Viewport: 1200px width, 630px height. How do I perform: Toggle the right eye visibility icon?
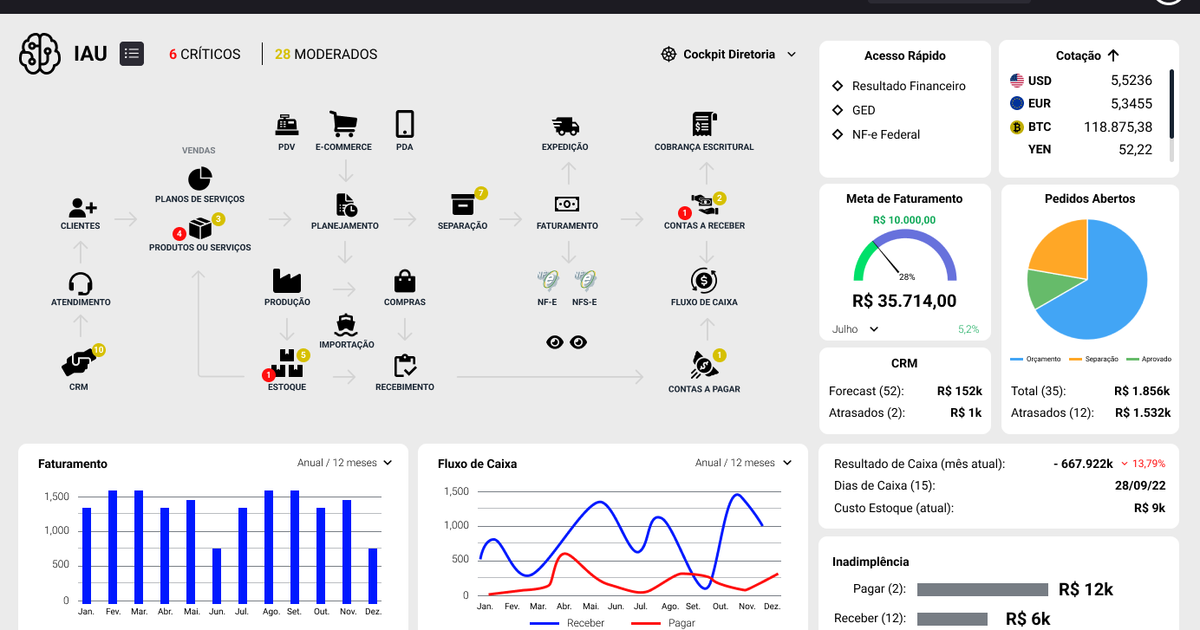click(578, 342)
